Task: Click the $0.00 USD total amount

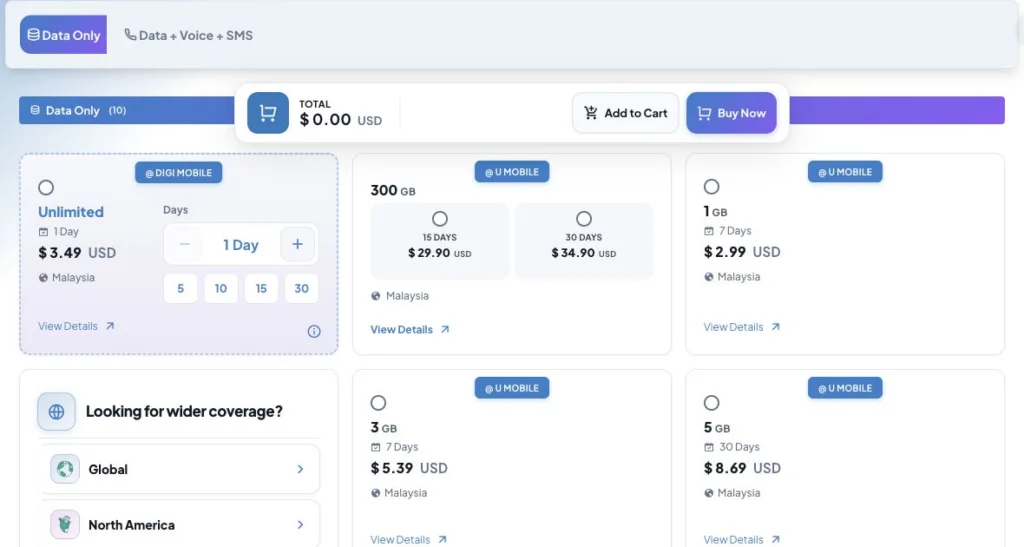Action: 340,120
